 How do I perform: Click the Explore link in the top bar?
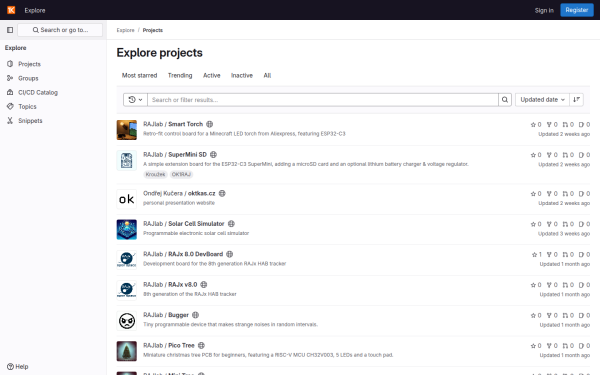(x=35, y=10)
